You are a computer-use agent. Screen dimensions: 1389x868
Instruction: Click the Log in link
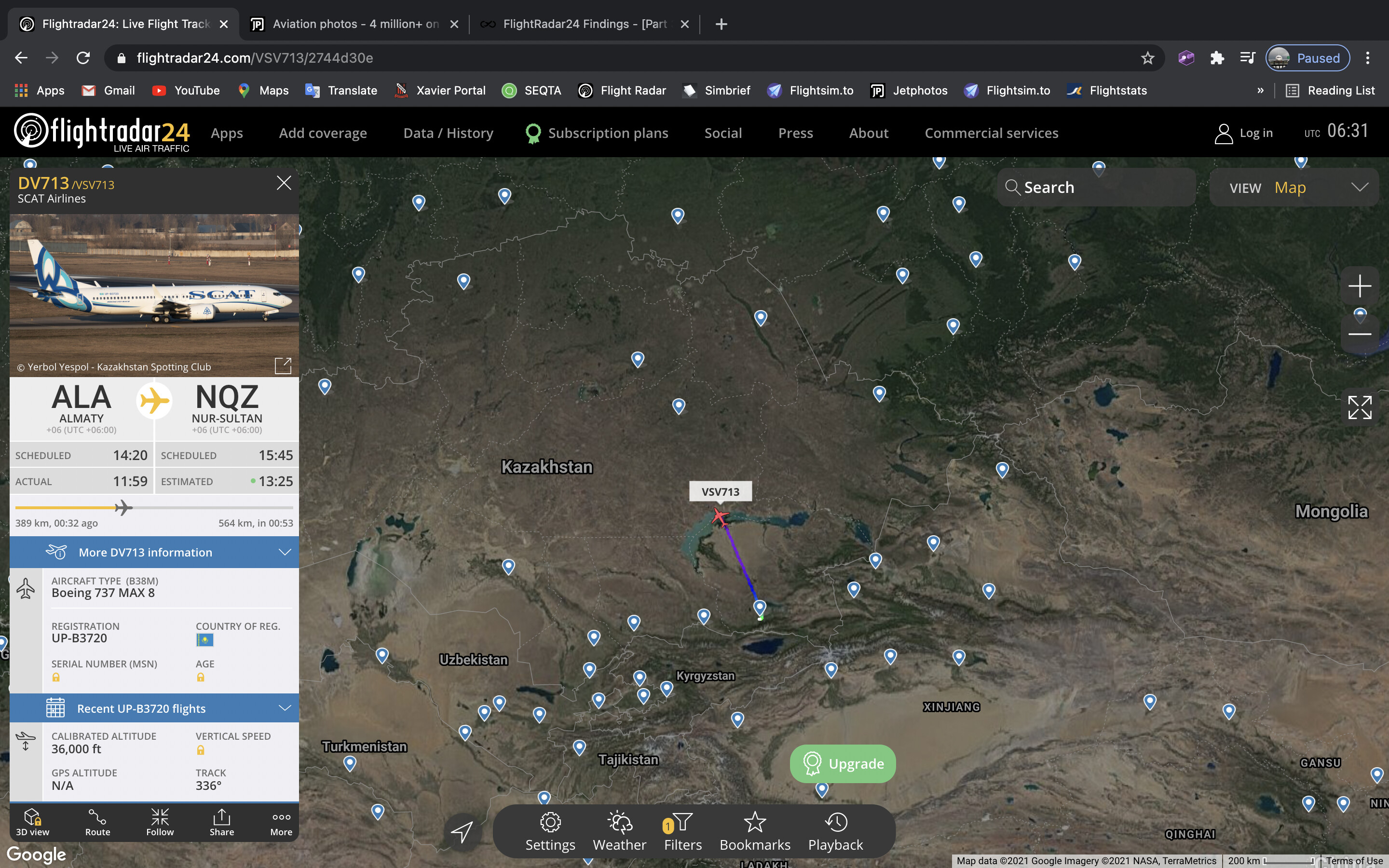[1244, 133]
